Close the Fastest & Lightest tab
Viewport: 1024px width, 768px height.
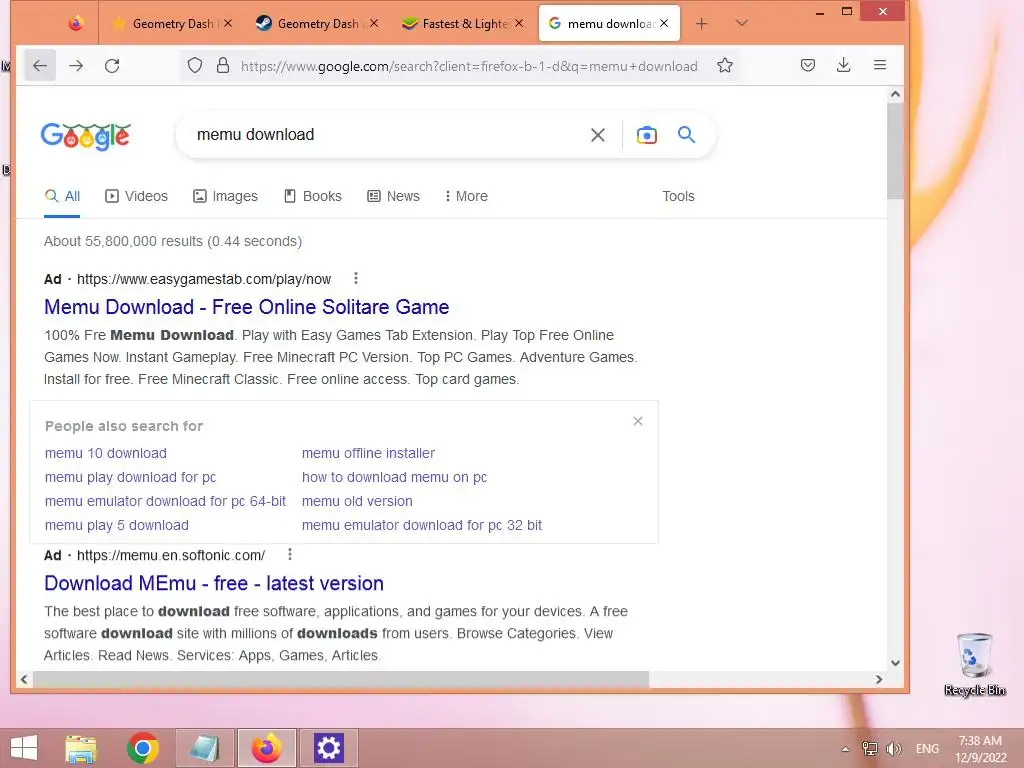point(519,24)
